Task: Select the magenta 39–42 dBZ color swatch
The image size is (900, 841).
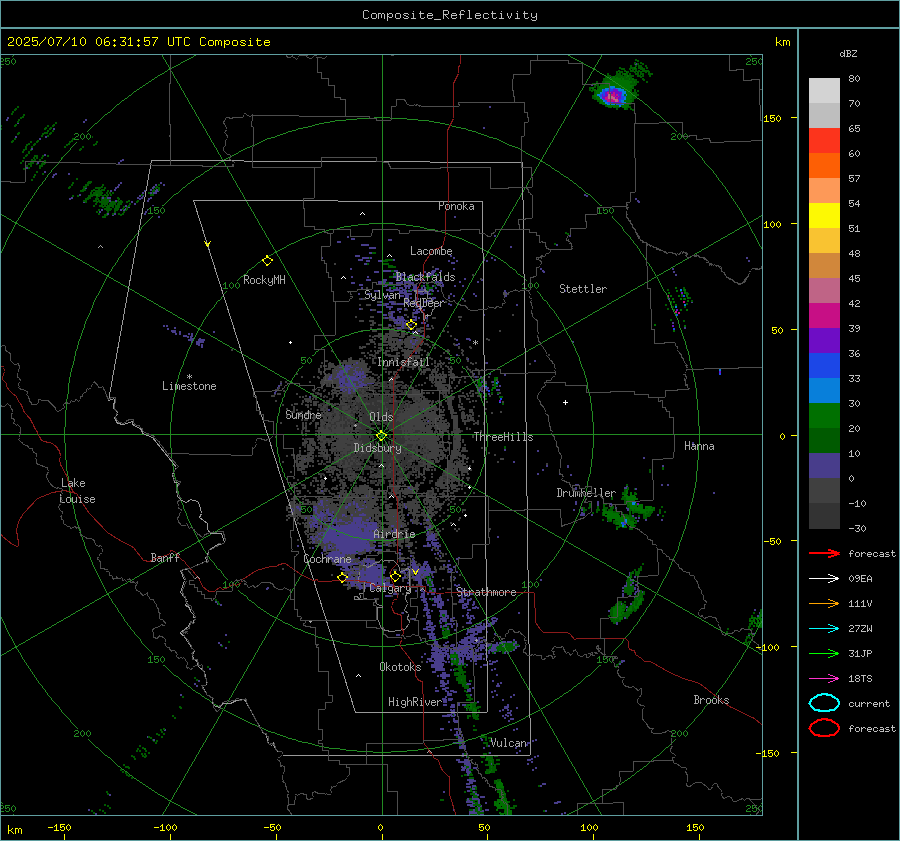Action: coord(824,316)
